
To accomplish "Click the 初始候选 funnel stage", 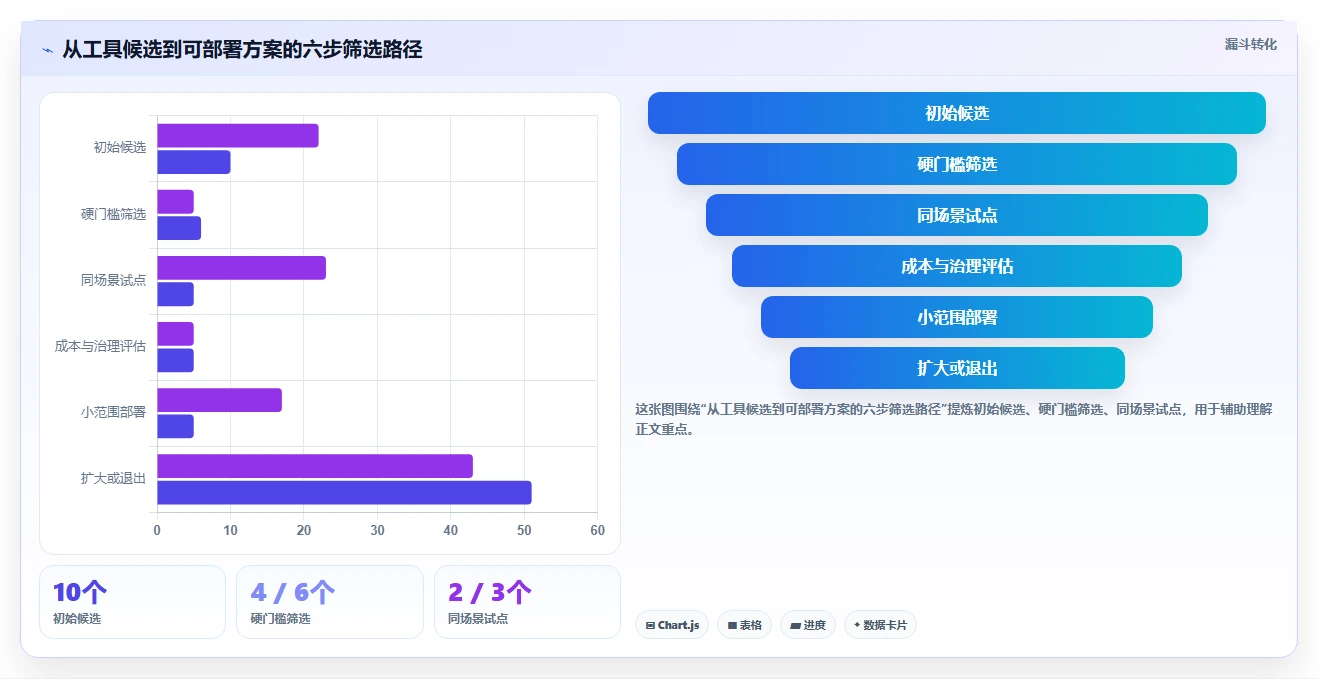I will (x=957, y=113).
